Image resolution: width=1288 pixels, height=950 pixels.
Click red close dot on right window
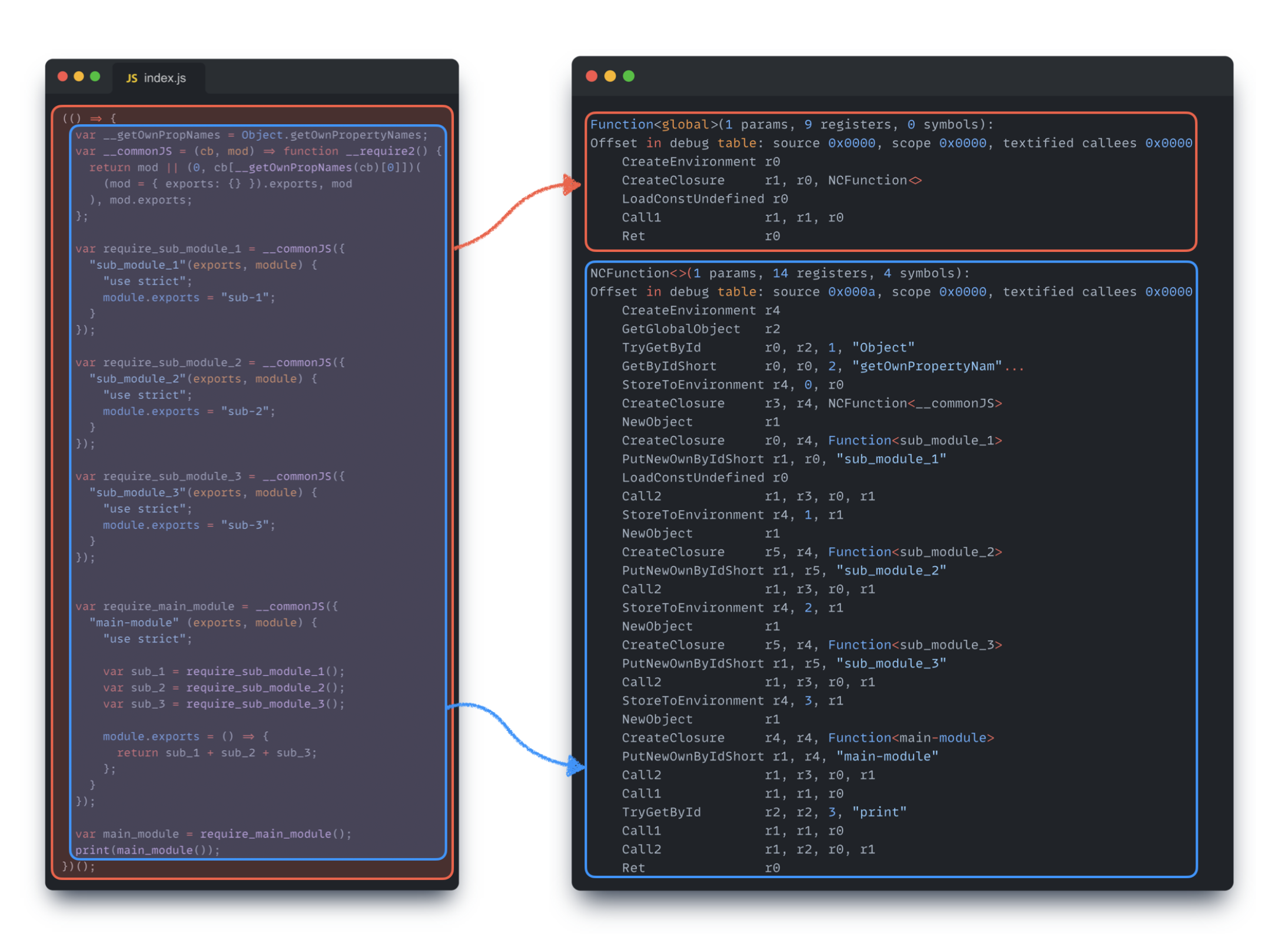pos(592,76)
